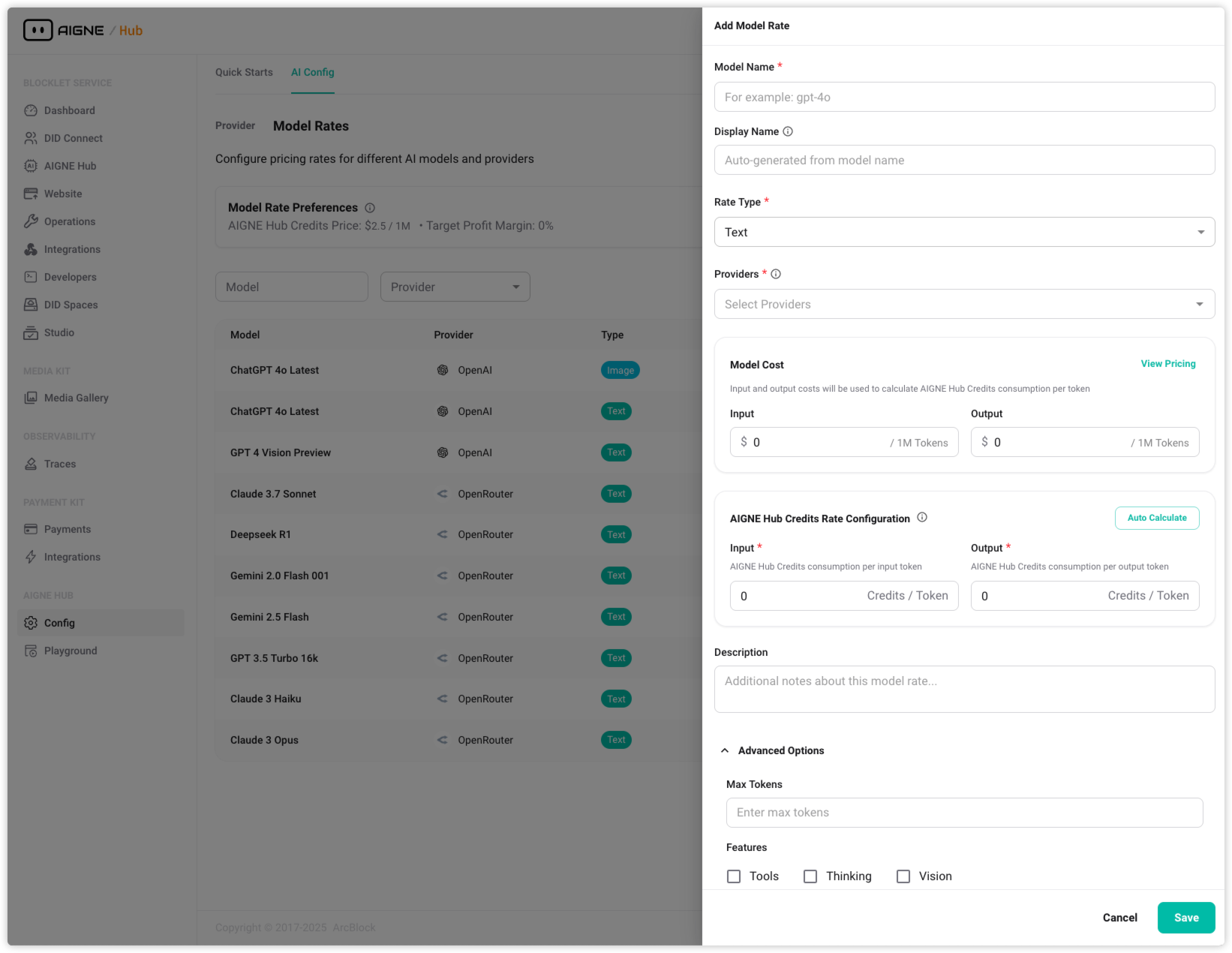This screenshot has width=1232, height=953.
Task: Click the Providers info icon
Action: (x=776, y=274)
